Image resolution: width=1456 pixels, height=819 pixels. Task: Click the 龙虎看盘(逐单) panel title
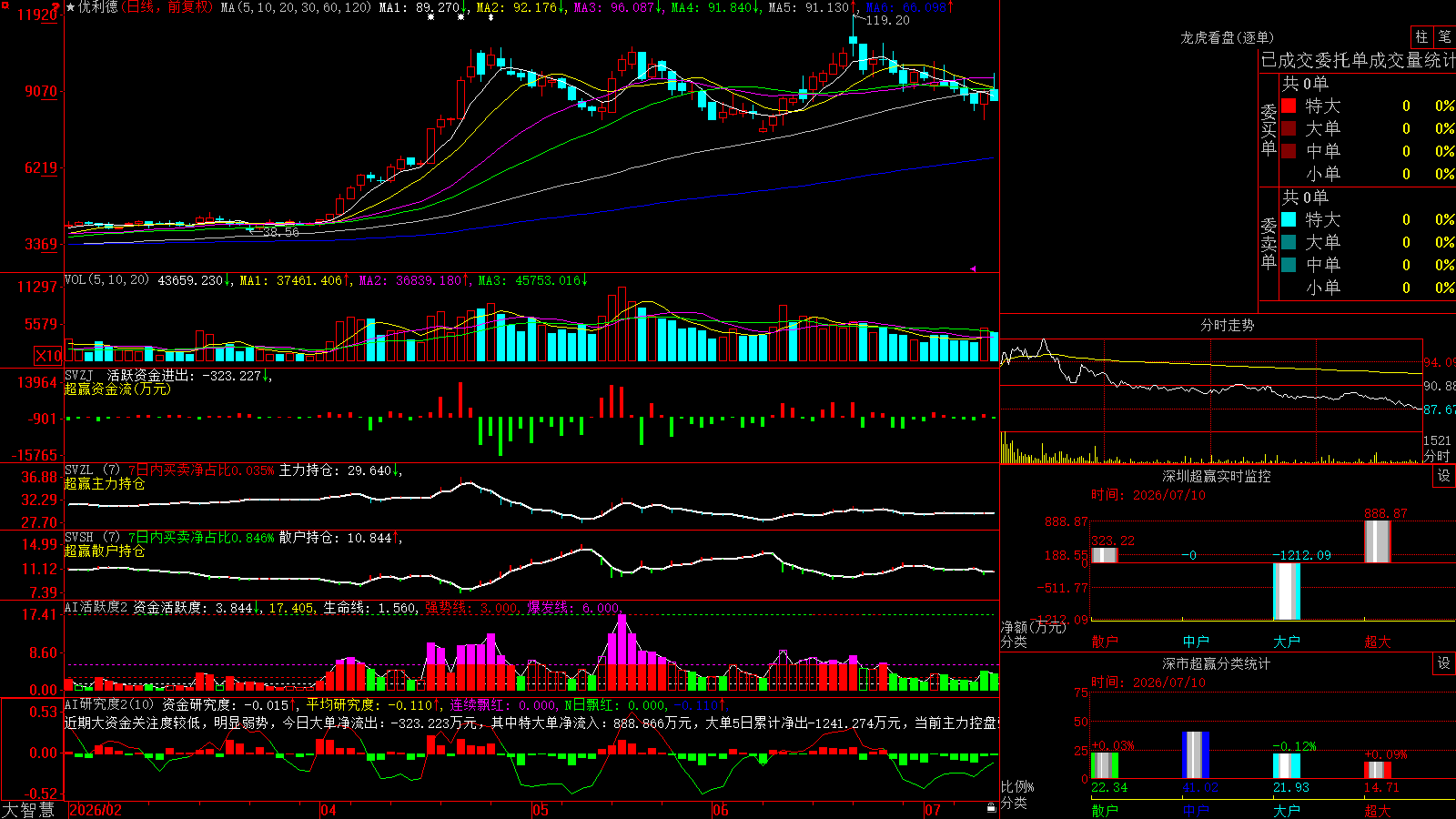tap(1227, 37)
